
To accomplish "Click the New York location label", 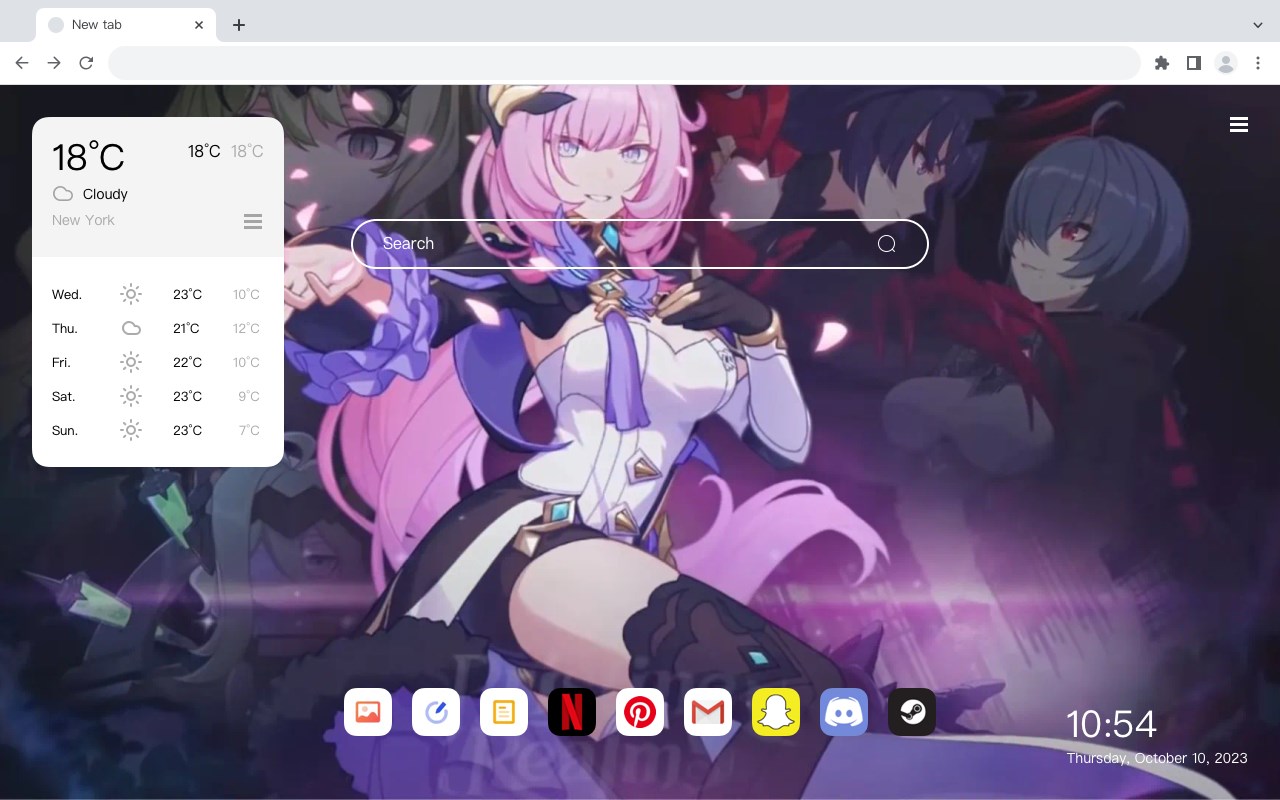I will (83, 220).
